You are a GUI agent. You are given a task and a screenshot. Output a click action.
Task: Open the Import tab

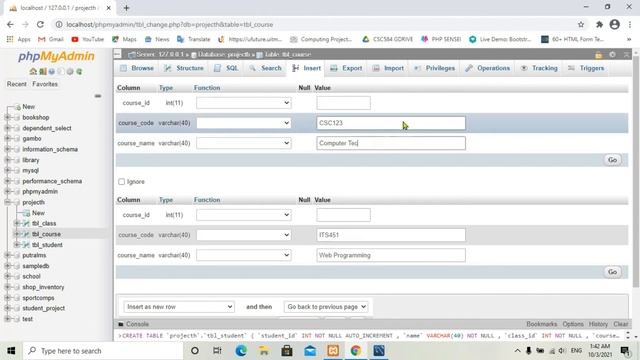pos(388,68)
